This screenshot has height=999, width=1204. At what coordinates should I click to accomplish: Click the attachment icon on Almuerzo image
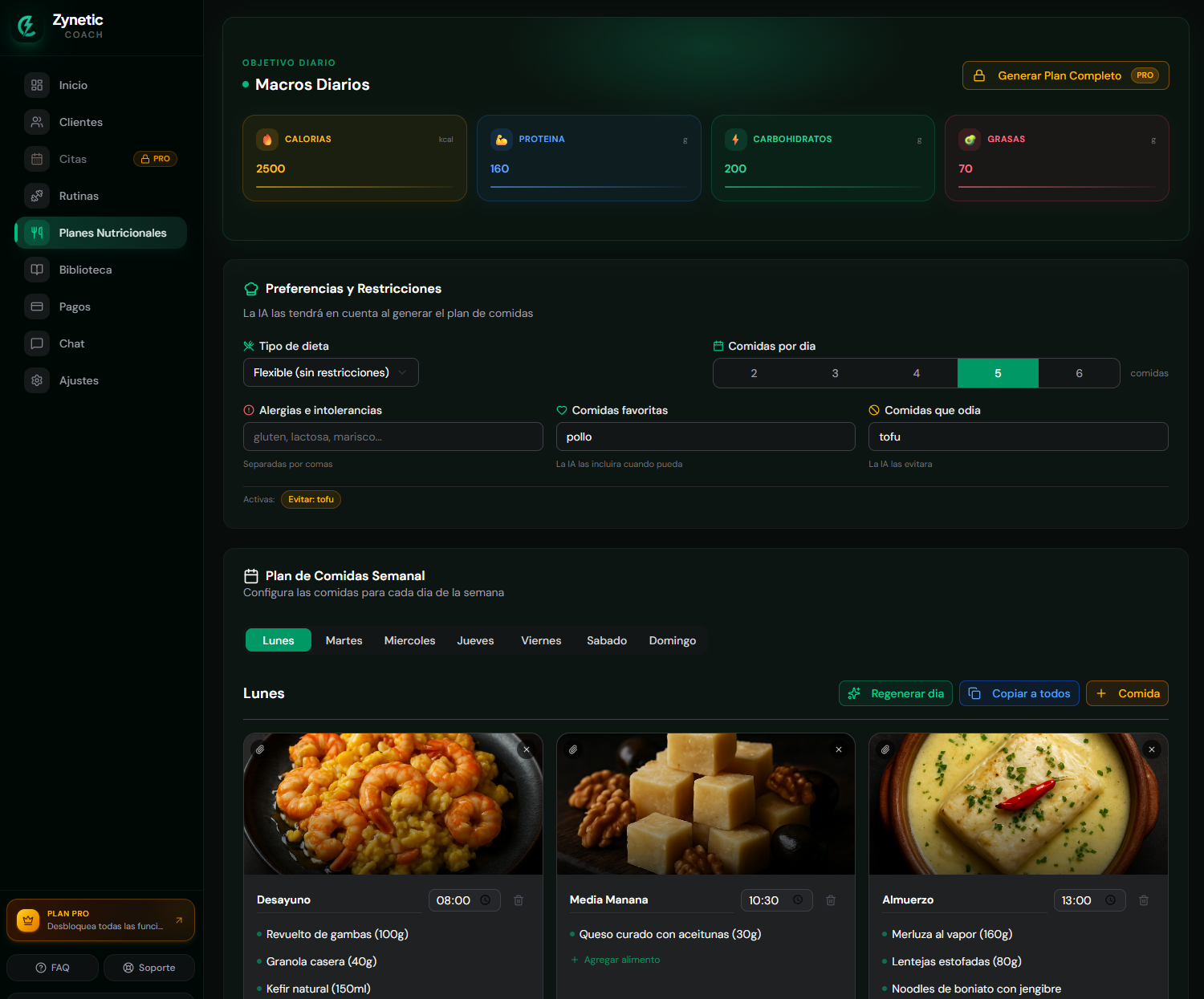click(885, 749)
